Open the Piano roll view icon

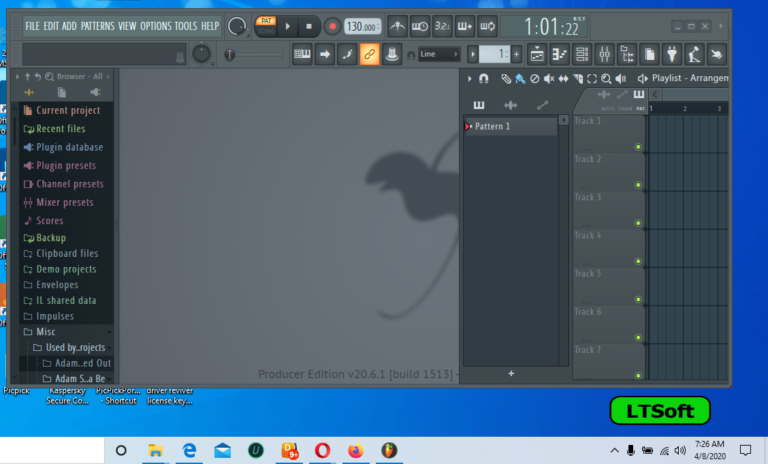559,54
